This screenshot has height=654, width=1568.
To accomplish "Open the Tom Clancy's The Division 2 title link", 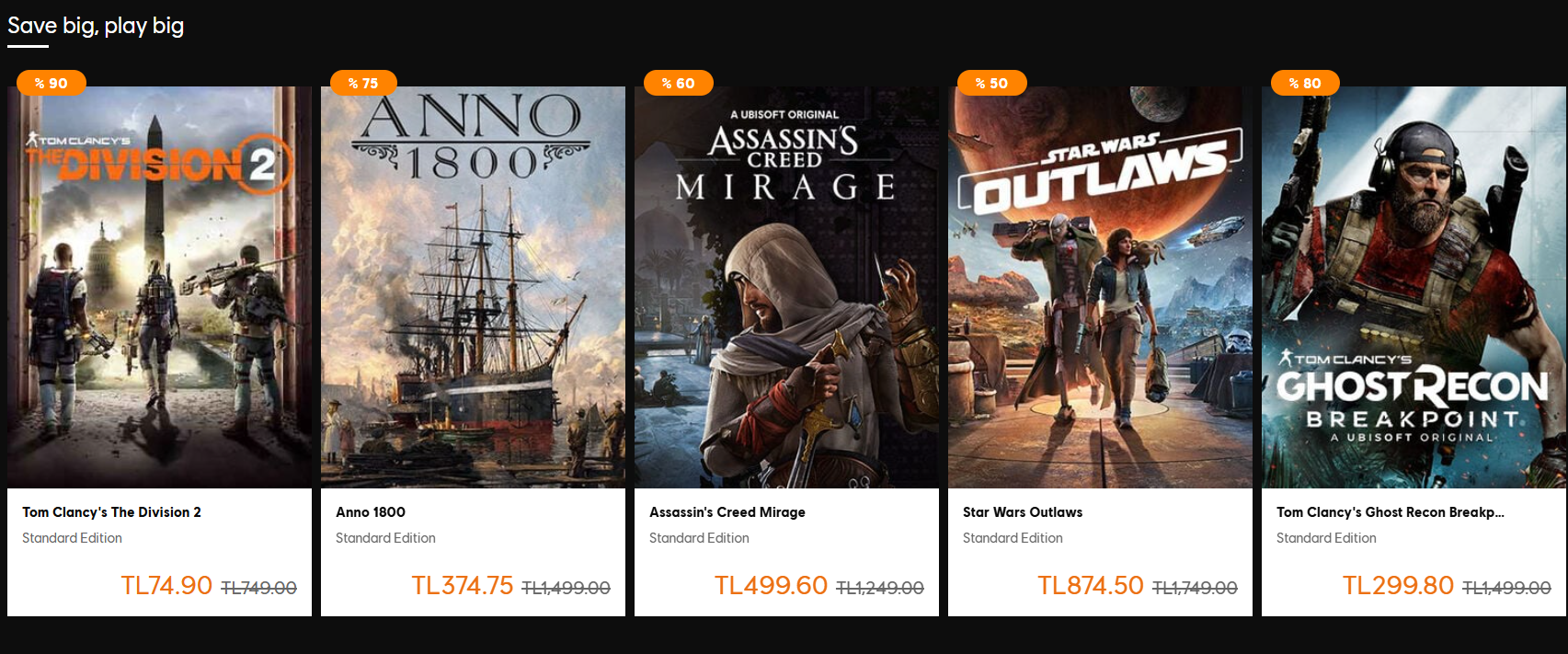I will 111,512.
